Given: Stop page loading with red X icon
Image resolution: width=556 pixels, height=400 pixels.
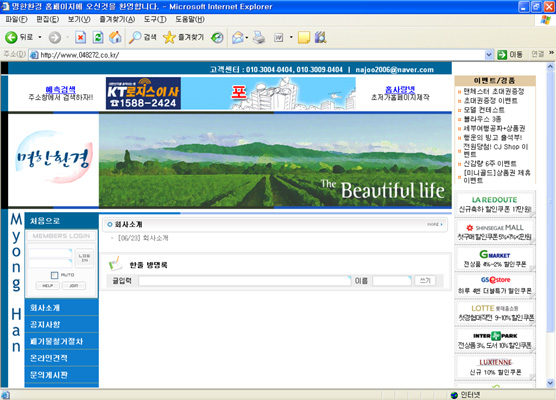Looking at the screenshot, I should tap(80, 37).
